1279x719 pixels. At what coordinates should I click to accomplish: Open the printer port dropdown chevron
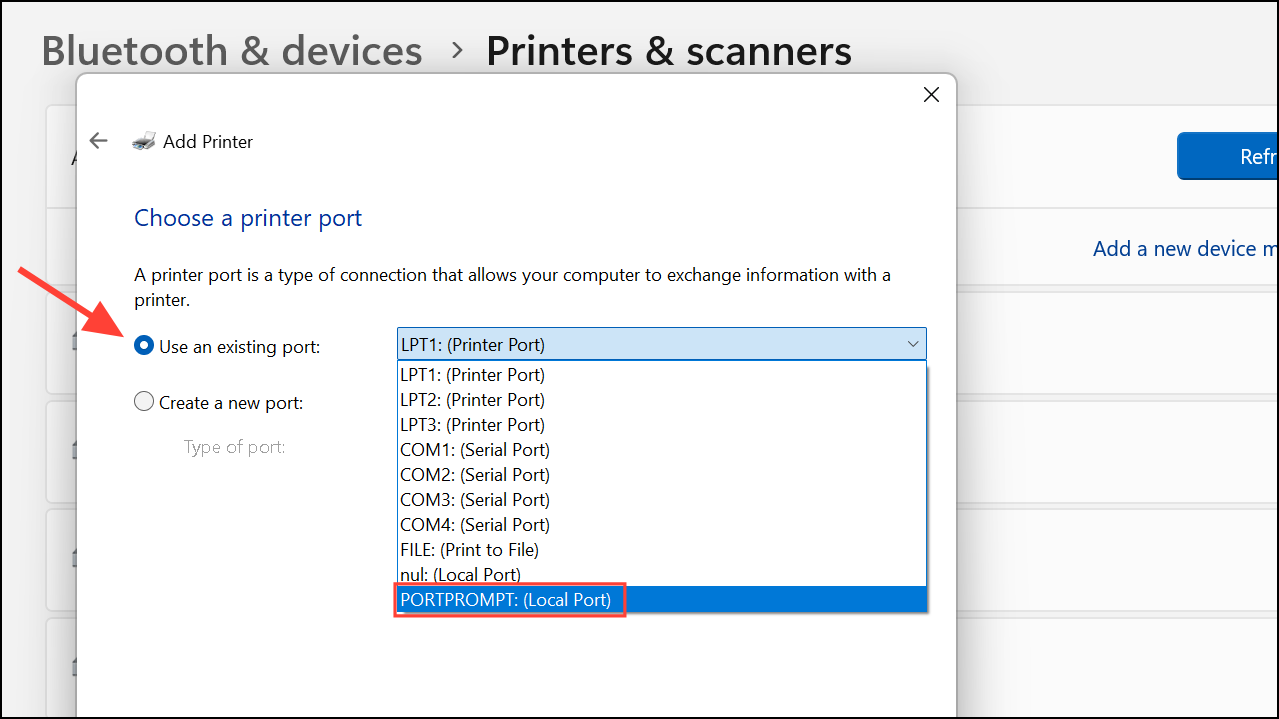click(911, 344)
